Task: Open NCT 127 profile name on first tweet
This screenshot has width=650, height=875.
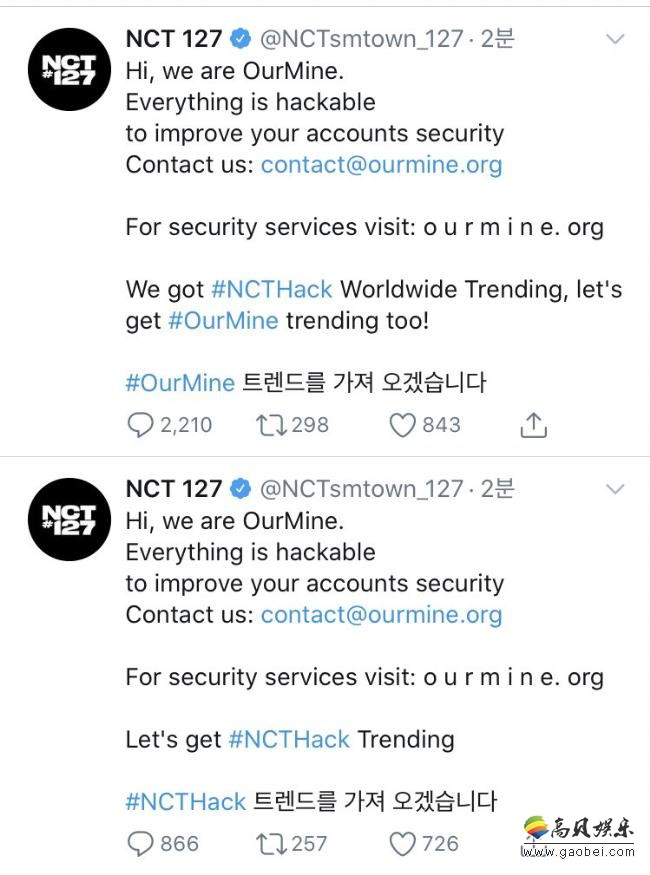Action: point(174,39)
